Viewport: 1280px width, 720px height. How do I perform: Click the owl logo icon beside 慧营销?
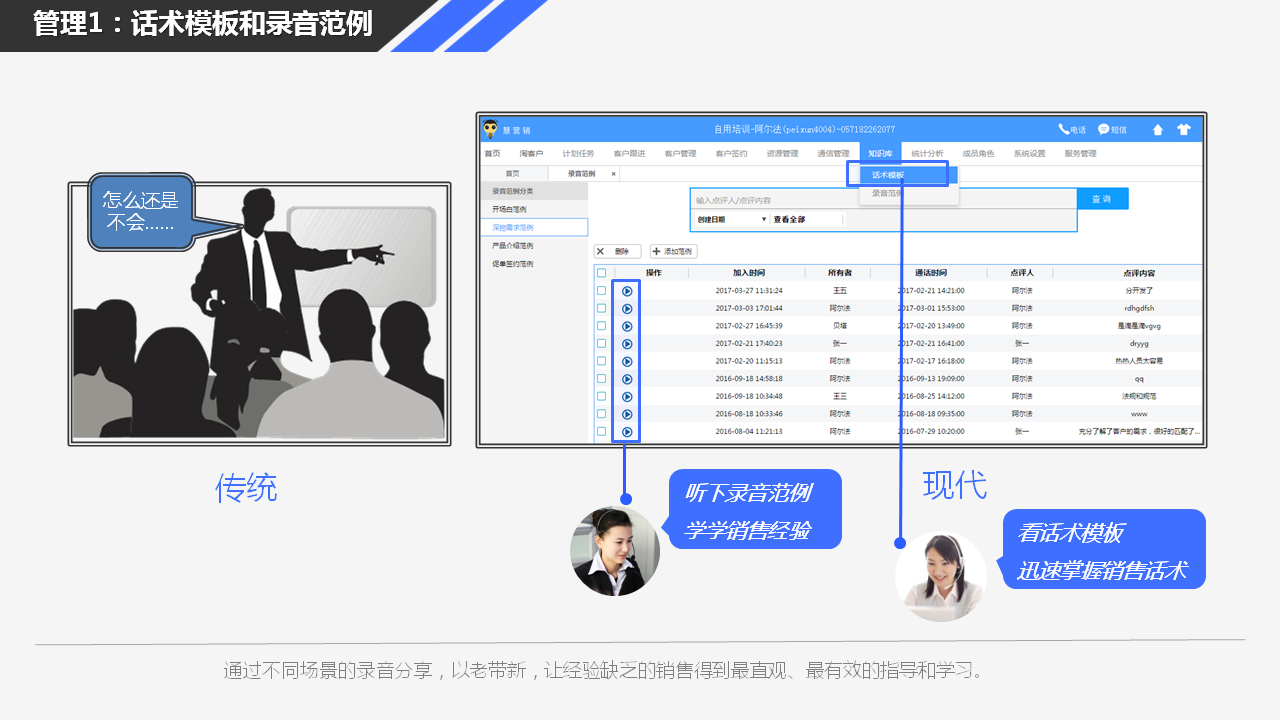point(490,129)
